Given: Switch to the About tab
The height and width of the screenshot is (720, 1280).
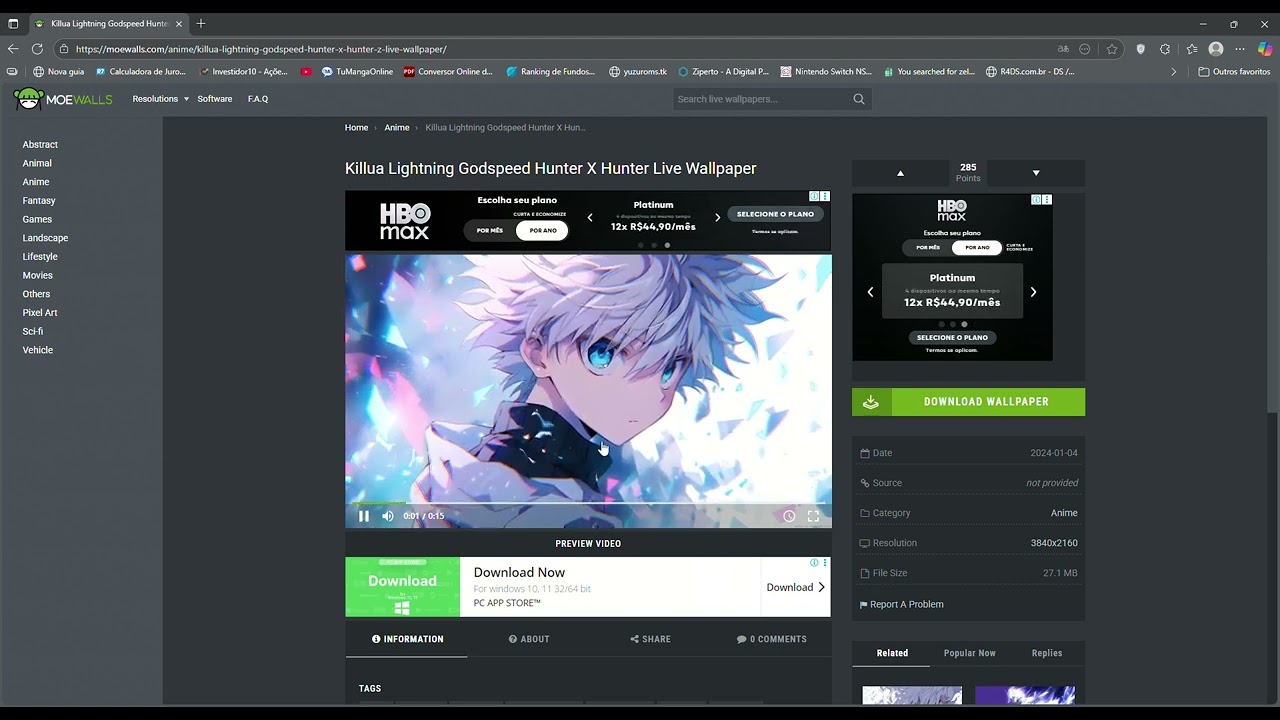Looking at the screenshot, I should click(x=529, y=639).
